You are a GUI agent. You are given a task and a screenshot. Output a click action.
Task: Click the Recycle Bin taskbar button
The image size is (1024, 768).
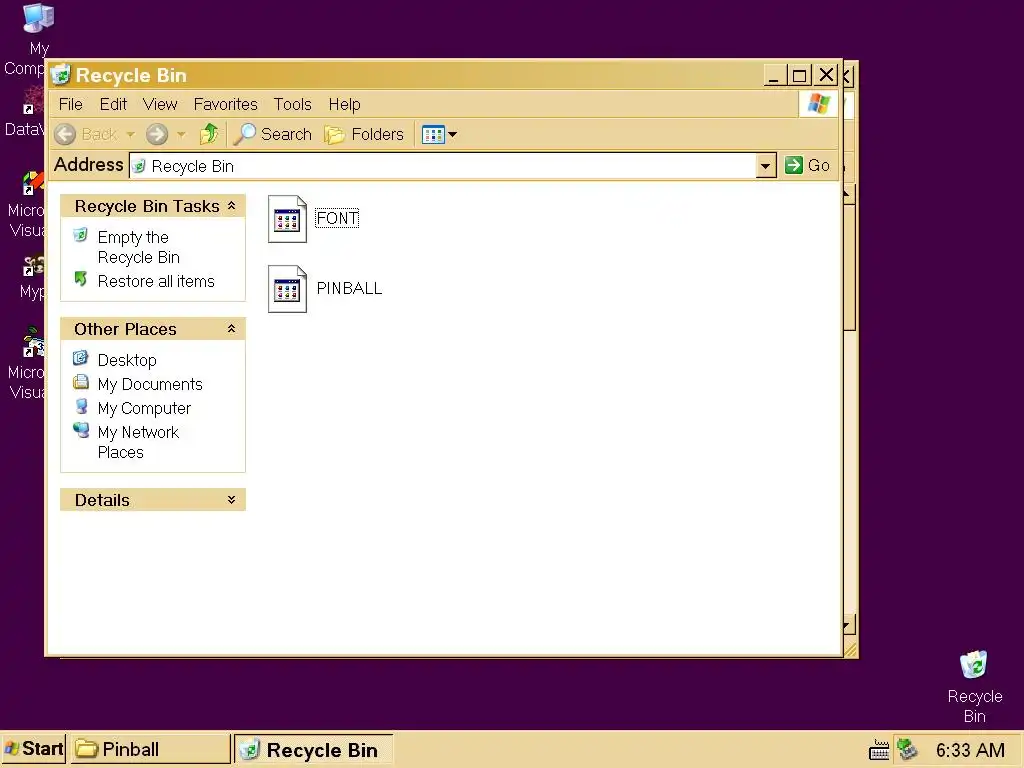pyautogui.click(x=313, y=750)
